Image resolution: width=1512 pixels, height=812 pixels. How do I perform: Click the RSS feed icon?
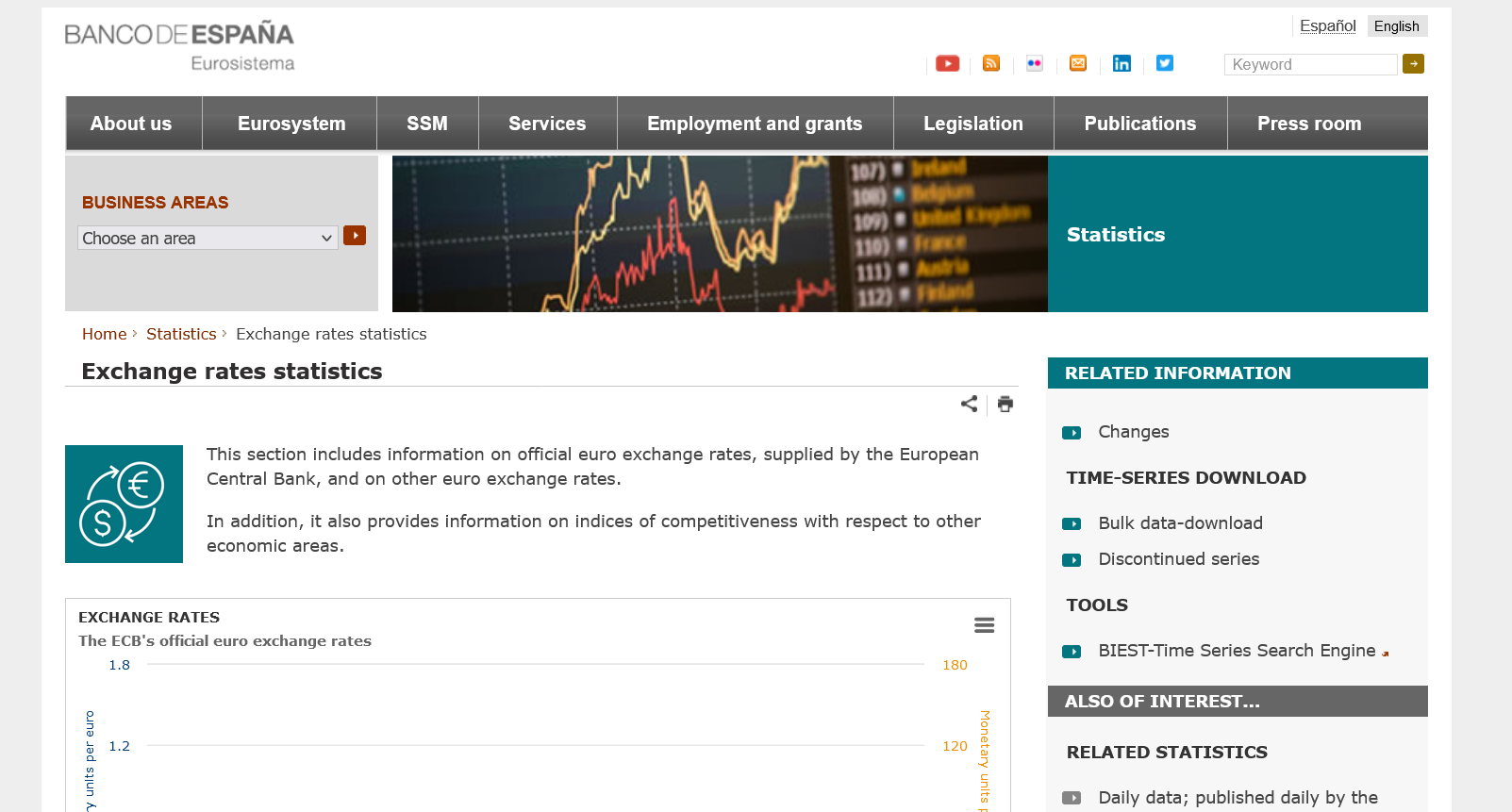(x=991, y=63)
